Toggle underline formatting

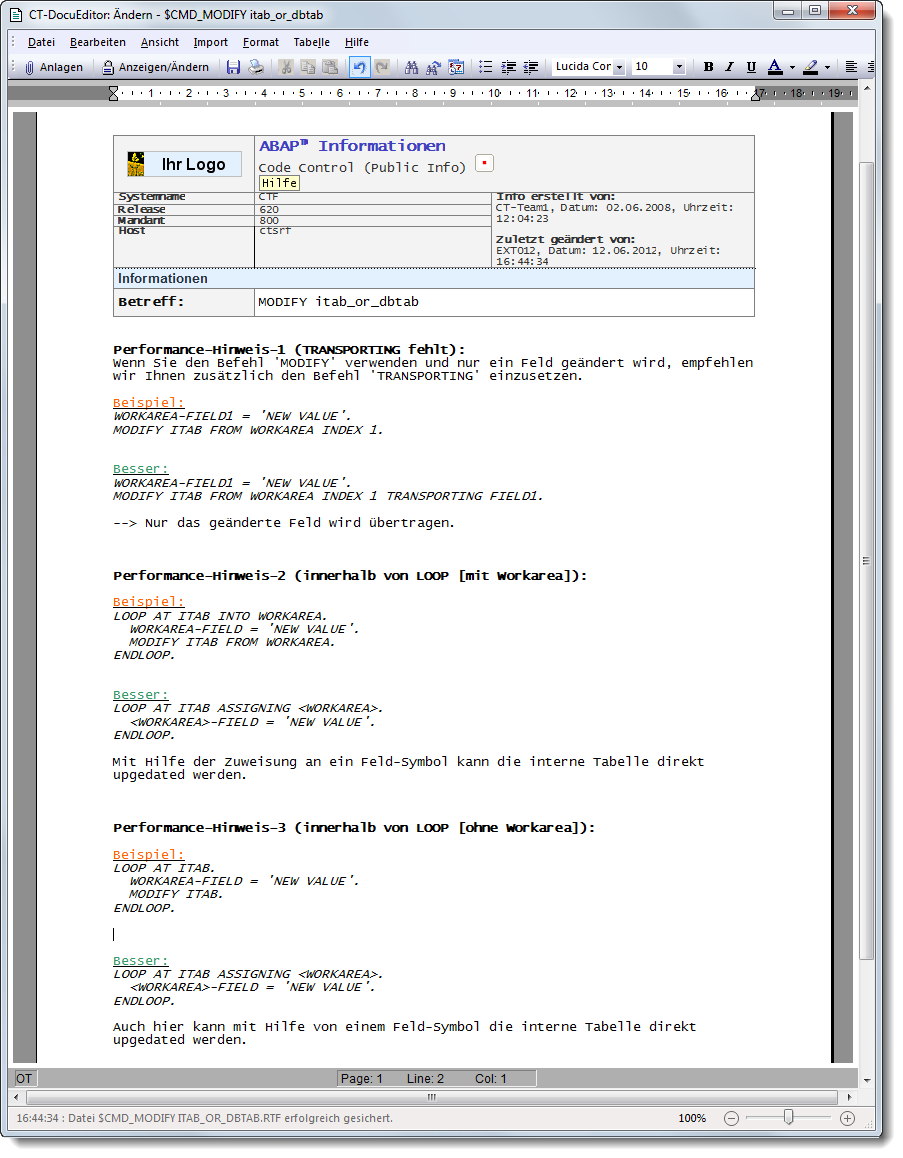click(x=749, y=67)
